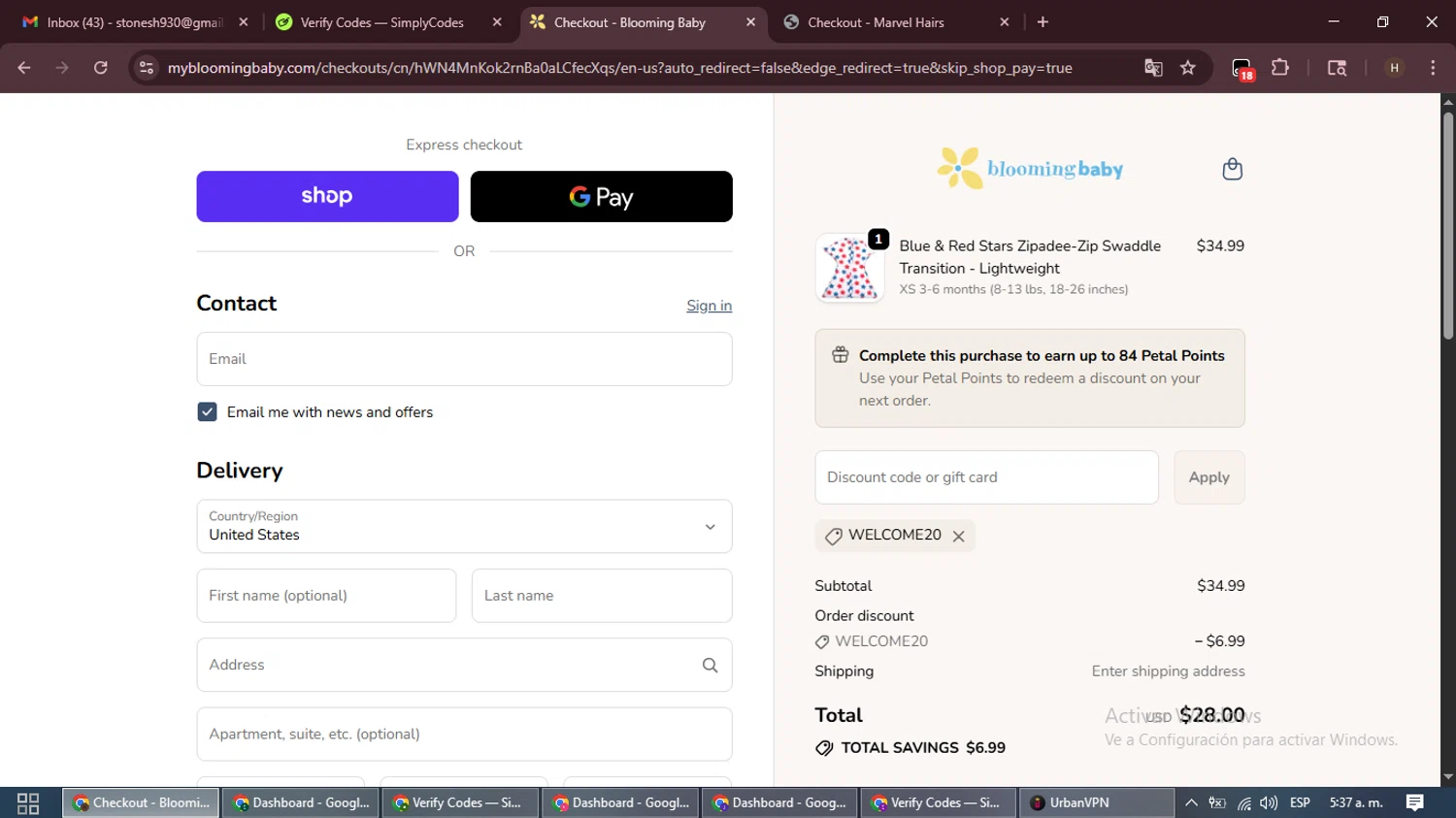The width and height of the screenshot is (1456, 818).
Task: Click the address search magnifier icon
Action: tap(710, 665)
